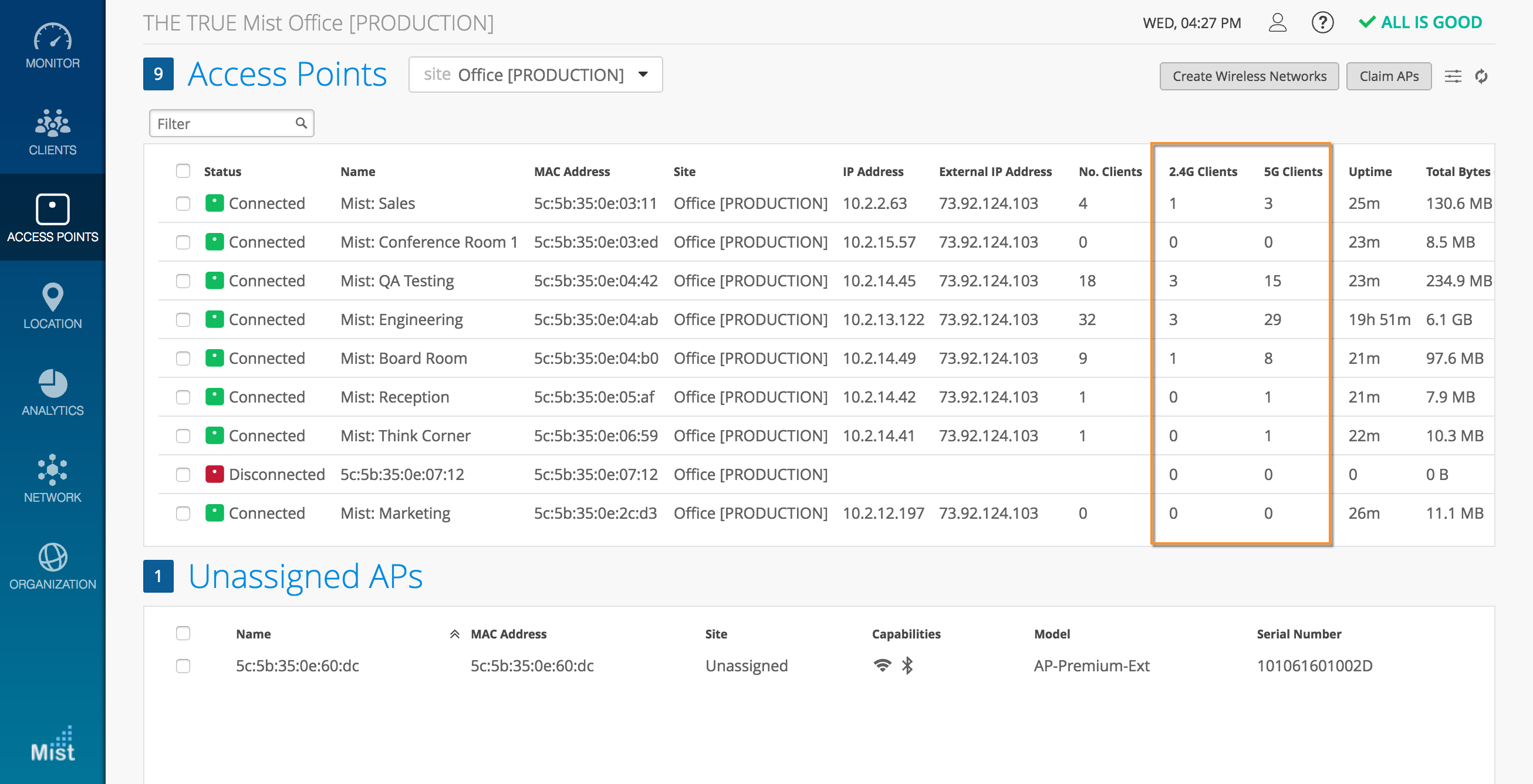
Task: Focus the Filter search field
Action: pyautogui.click(x=224, y=124)
